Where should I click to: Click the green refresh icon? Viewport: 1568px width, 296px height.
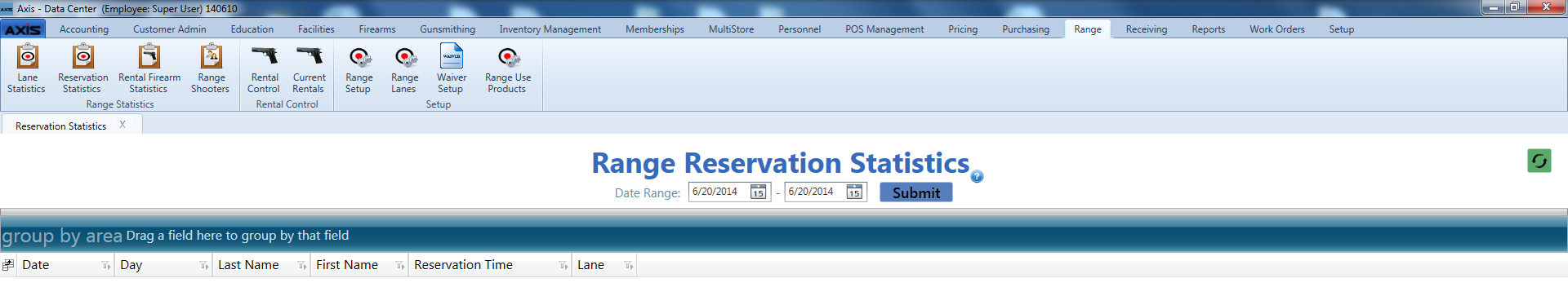(1539, 161)
